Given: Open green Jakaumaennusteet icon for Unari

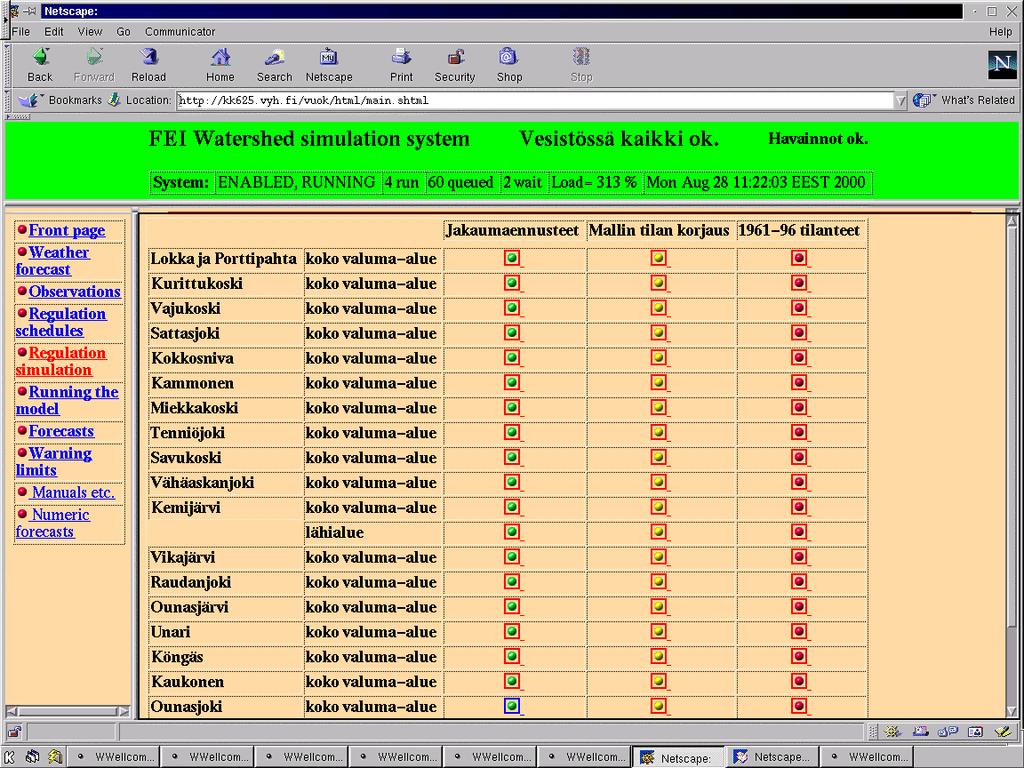Looking at the screenshot, I should pos(512,631).
